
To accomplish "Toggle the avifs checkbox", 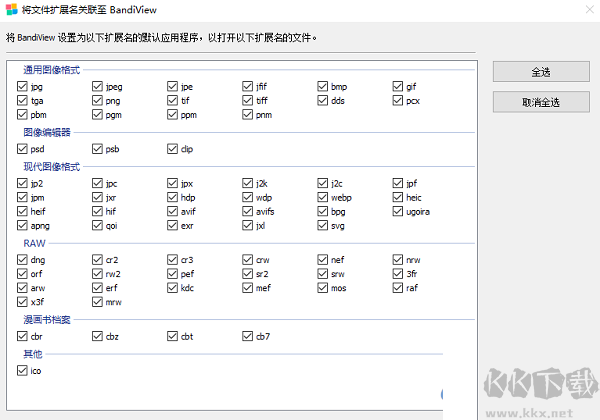I will (x=248, y=211).
